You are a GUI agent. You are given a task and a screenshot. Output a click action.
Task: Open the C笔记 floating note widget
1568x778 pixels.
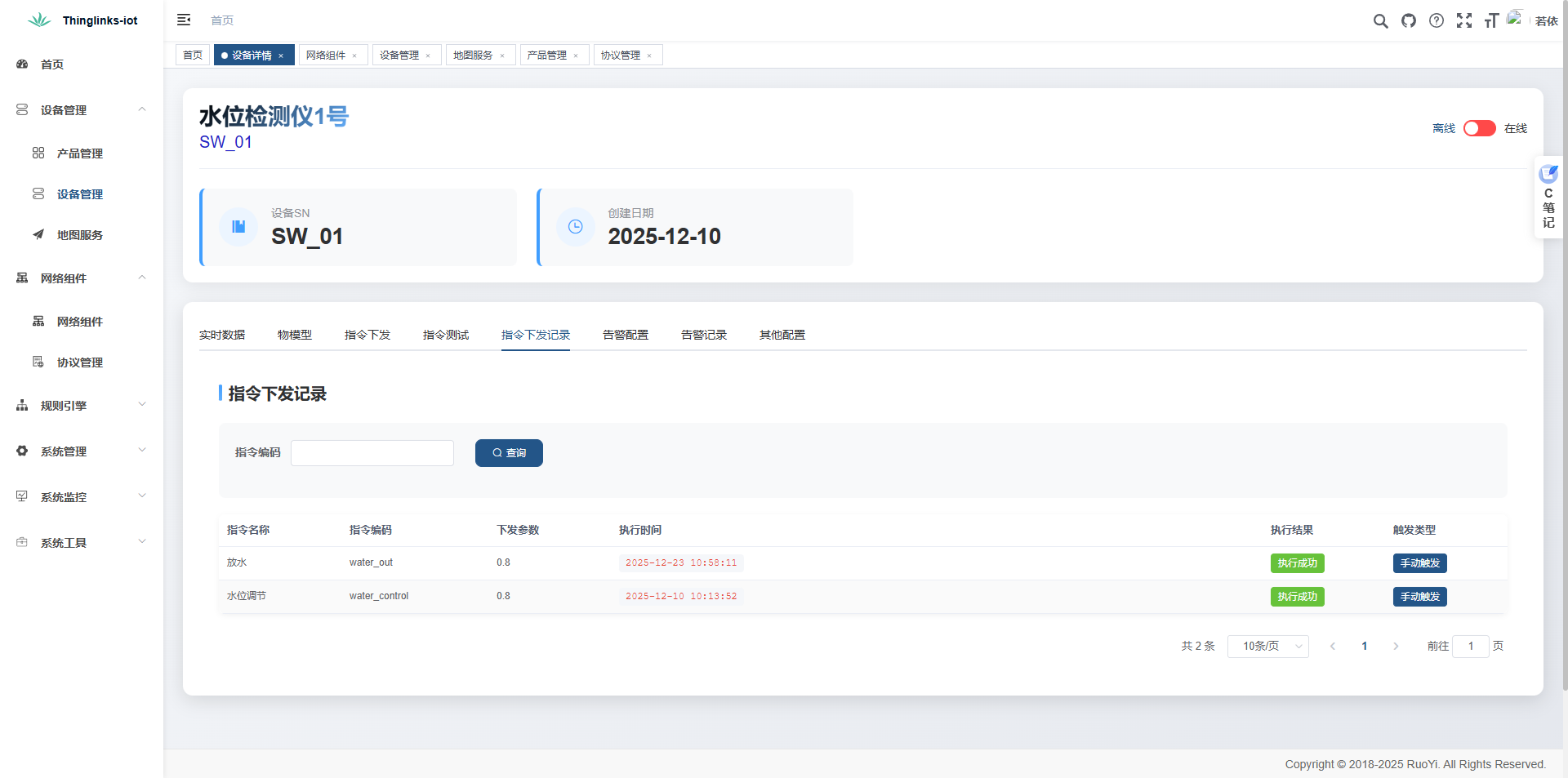pyautogui.click(x=1548, y=198)
